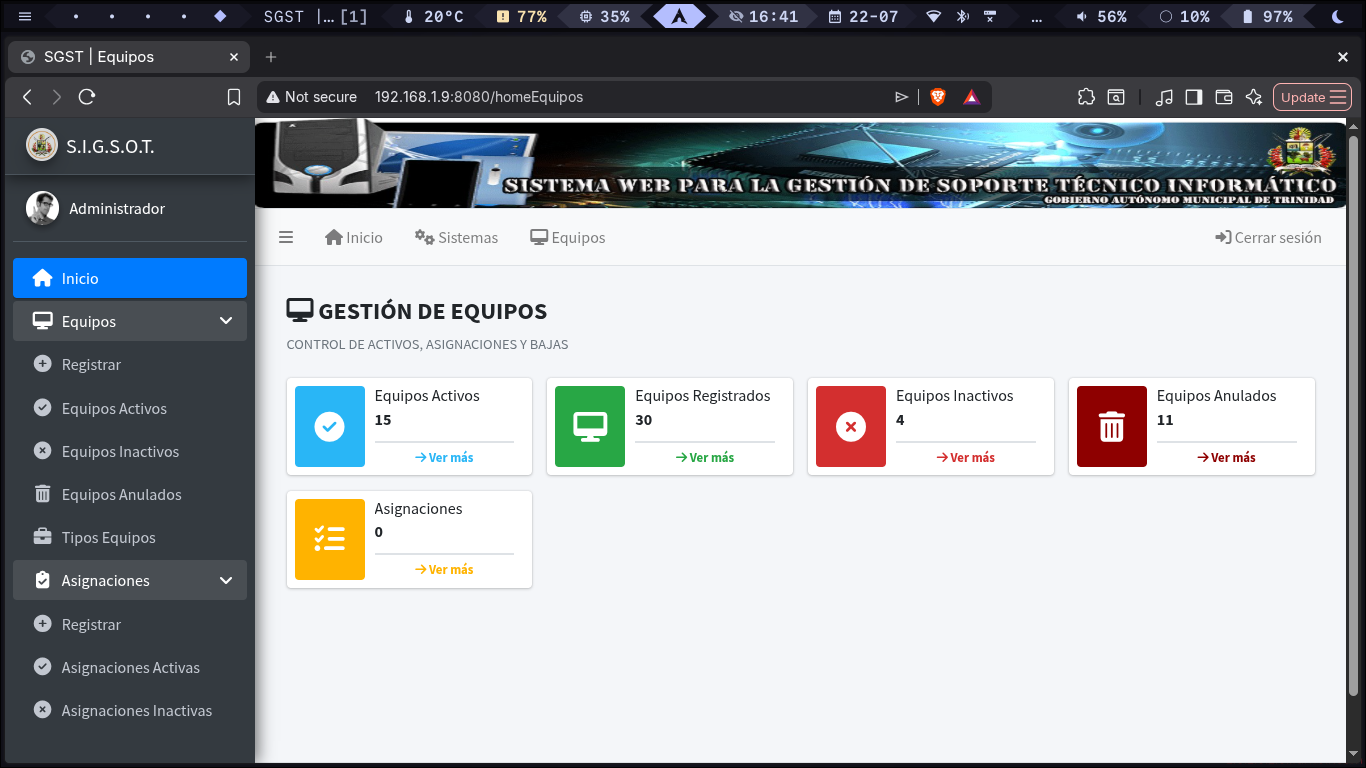Toggle the sidebar with the hamburger icon

(x=286, y=238)
